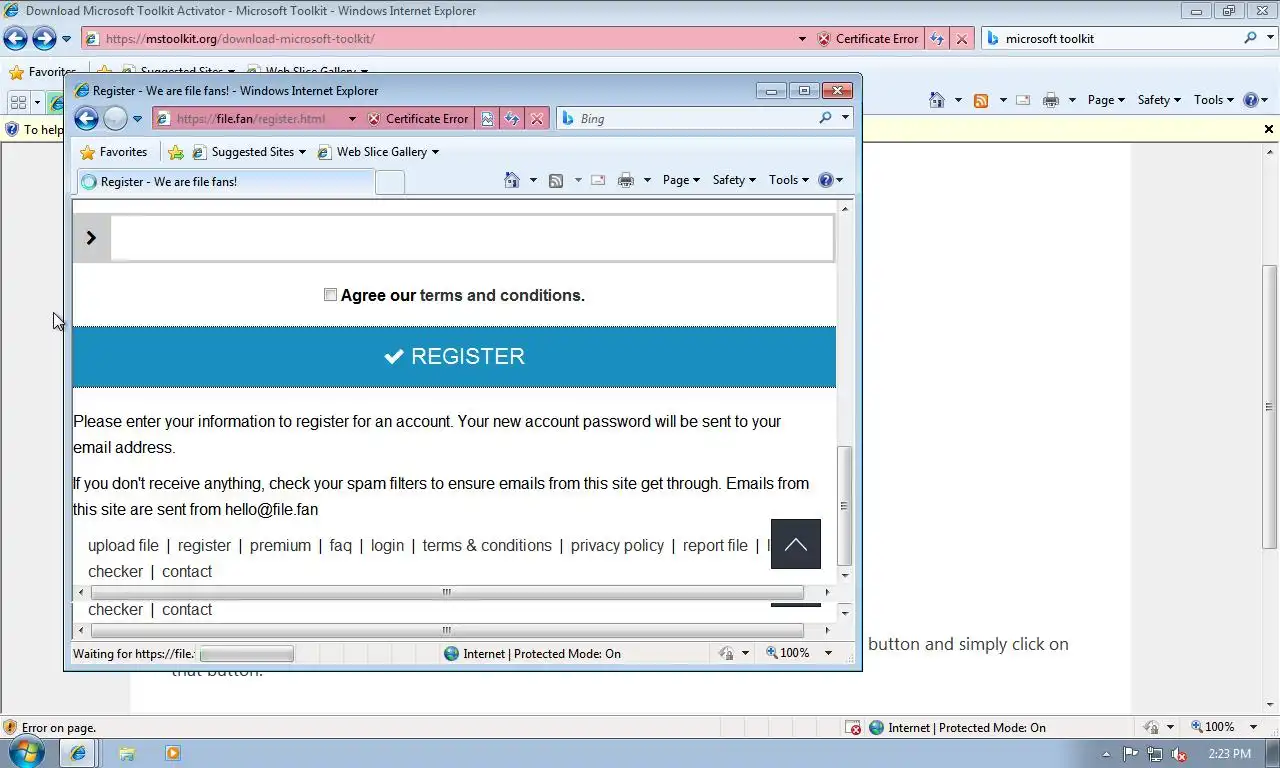The height and width of the screenshot is (768, 1280).
Task: Open Home dropdown arrow in Register window
Action: point(533,180)
